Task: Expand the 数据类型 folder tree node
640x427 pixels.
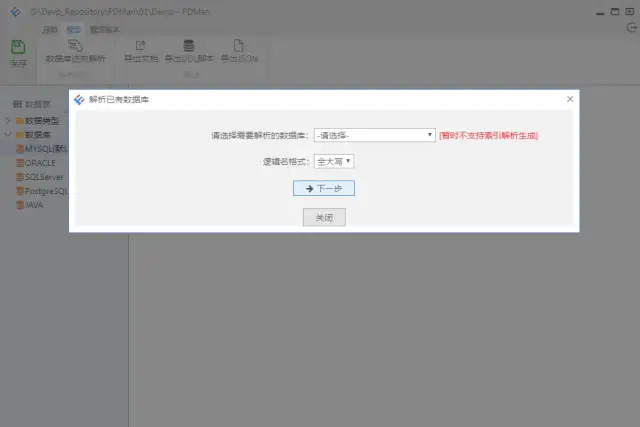Action: tap(7, 120)
